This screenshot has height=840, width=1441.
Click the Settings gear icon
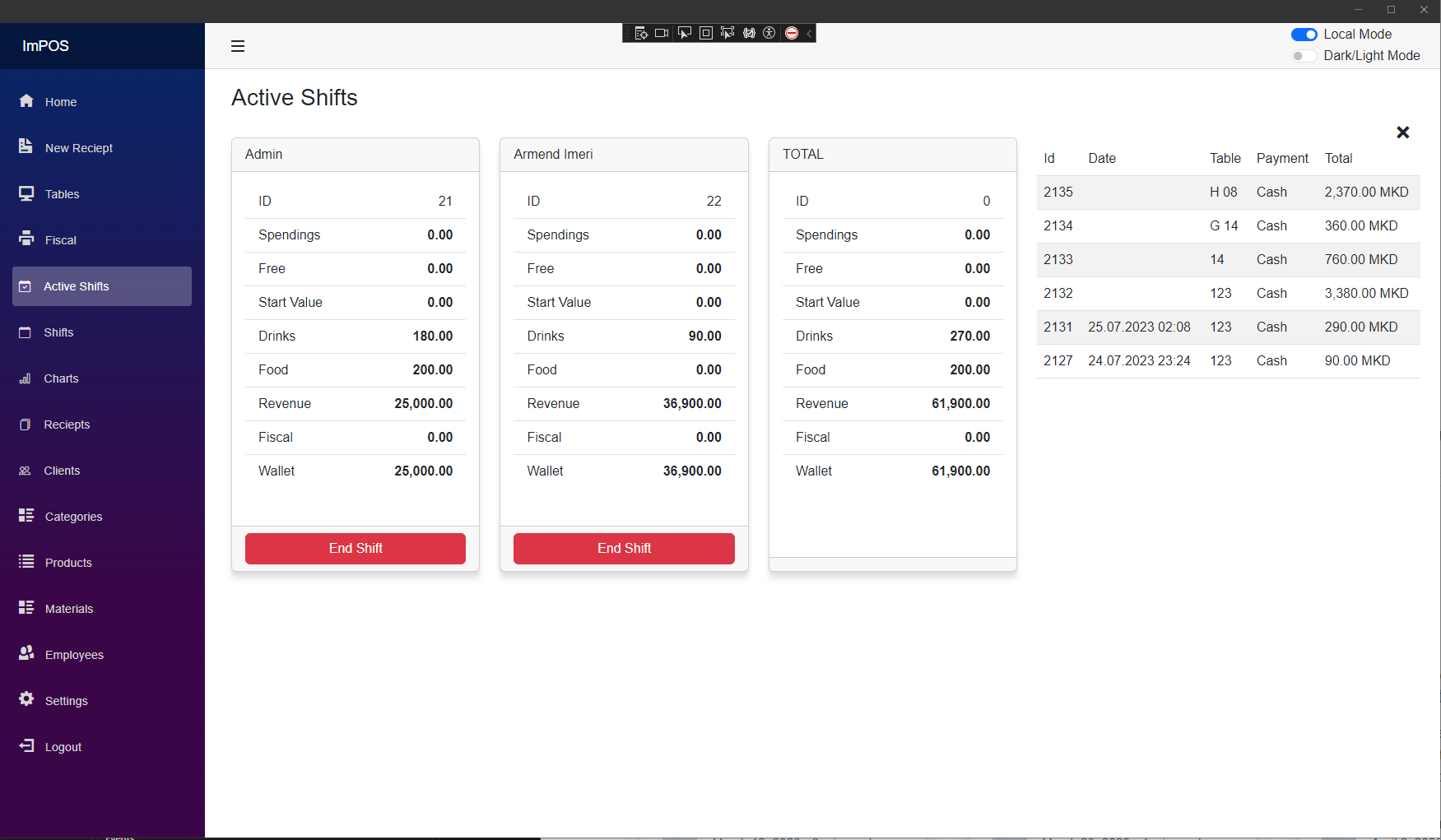26,698
